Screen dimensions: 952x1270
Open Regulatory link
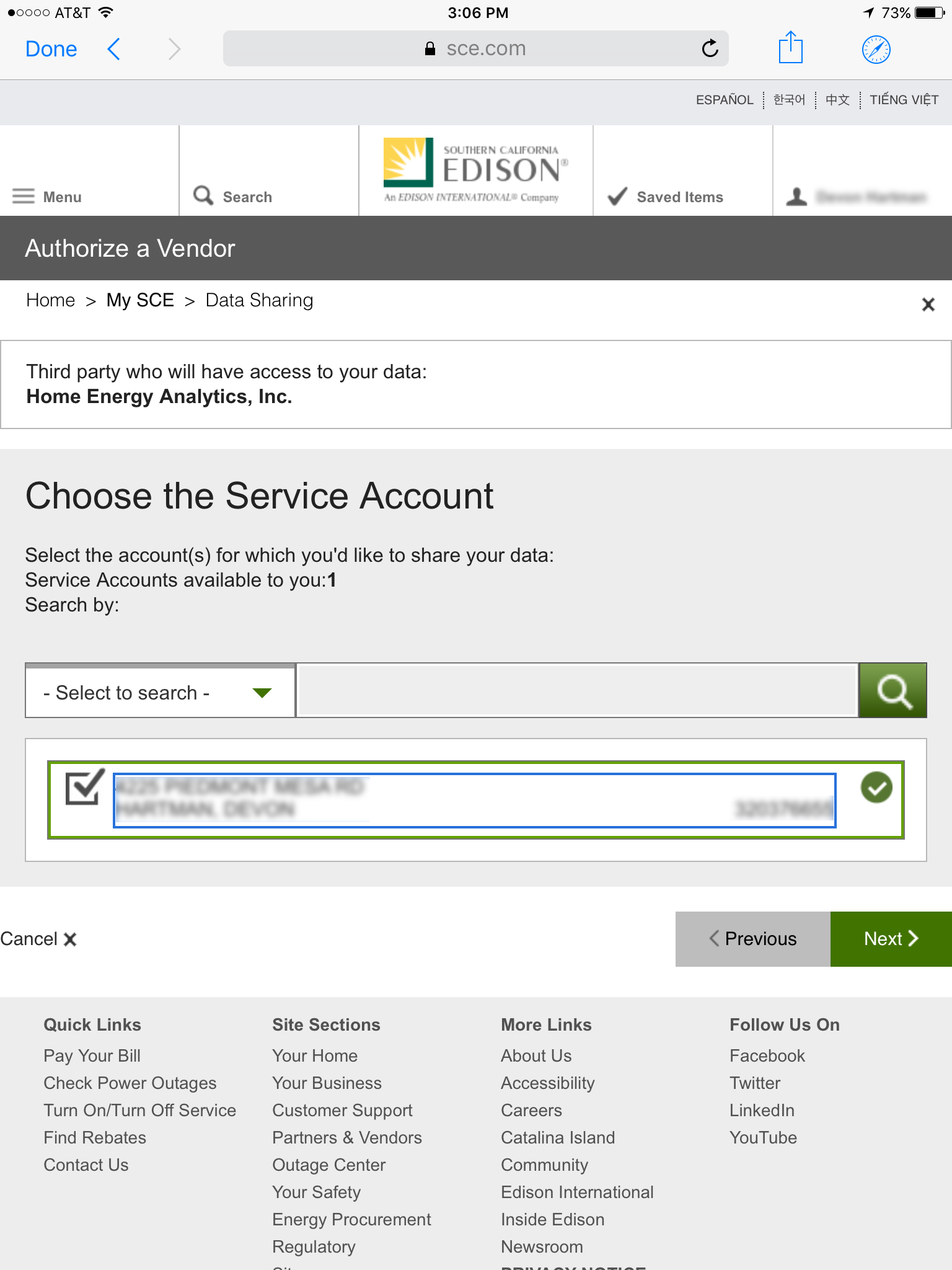314,1246
